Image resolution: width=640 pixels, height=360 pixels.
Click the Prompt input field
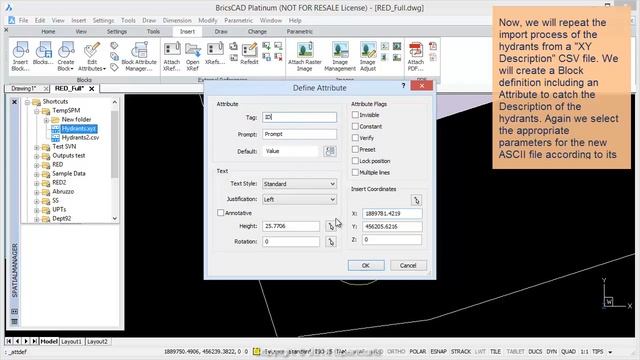tap(299, 134)
